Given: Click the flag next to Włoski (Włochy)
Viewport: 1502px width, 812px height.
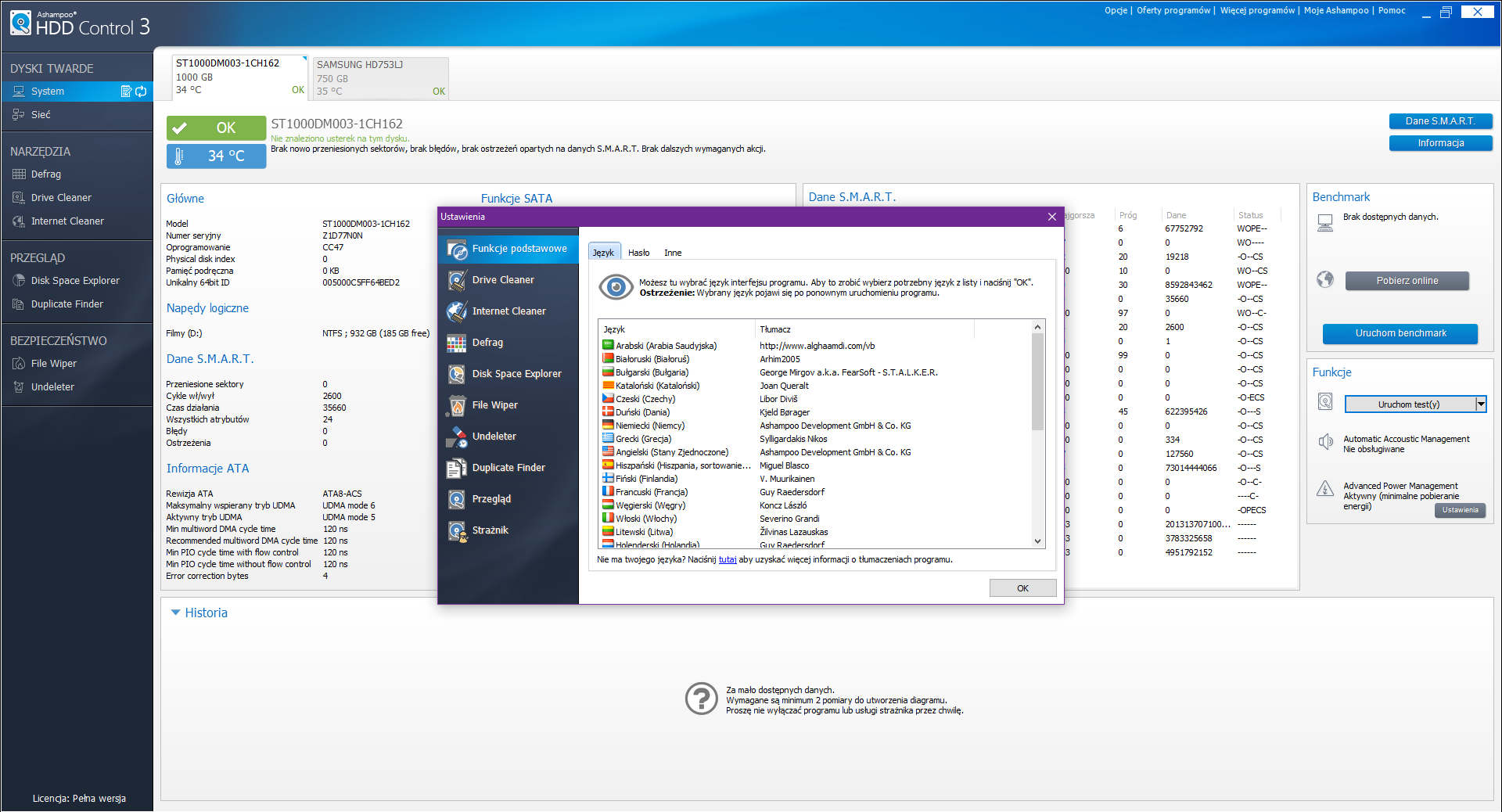Looking at the screenshot, I should (608, 519).
